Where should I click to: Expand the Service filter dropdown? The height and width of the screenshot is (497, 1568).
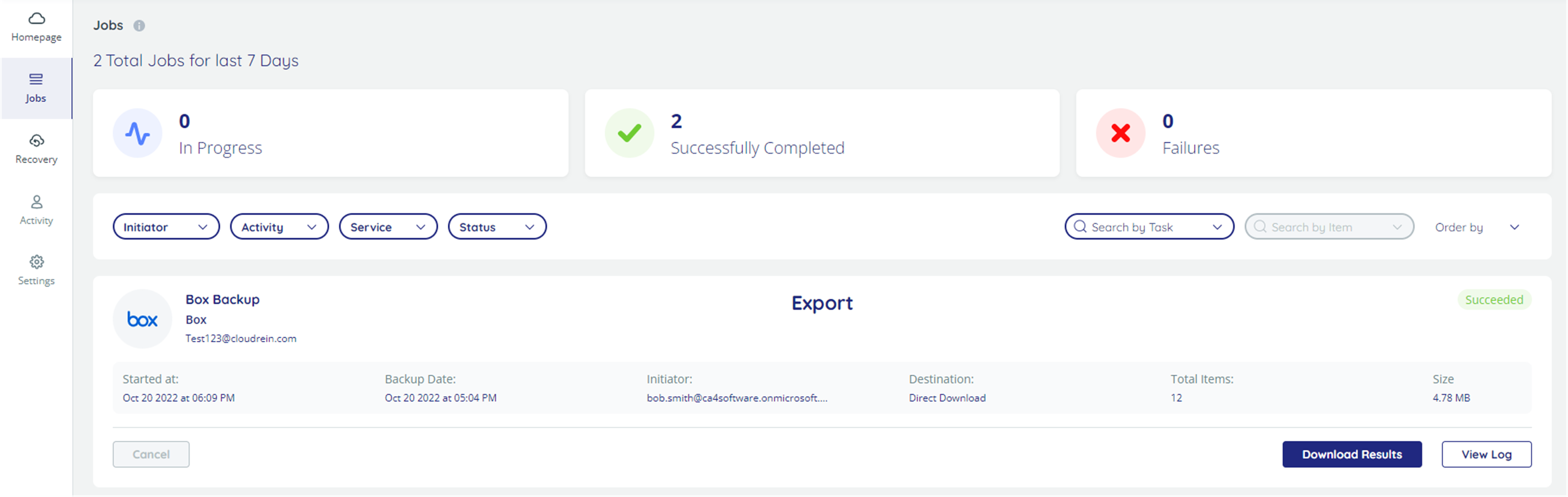tap(388, 226)
